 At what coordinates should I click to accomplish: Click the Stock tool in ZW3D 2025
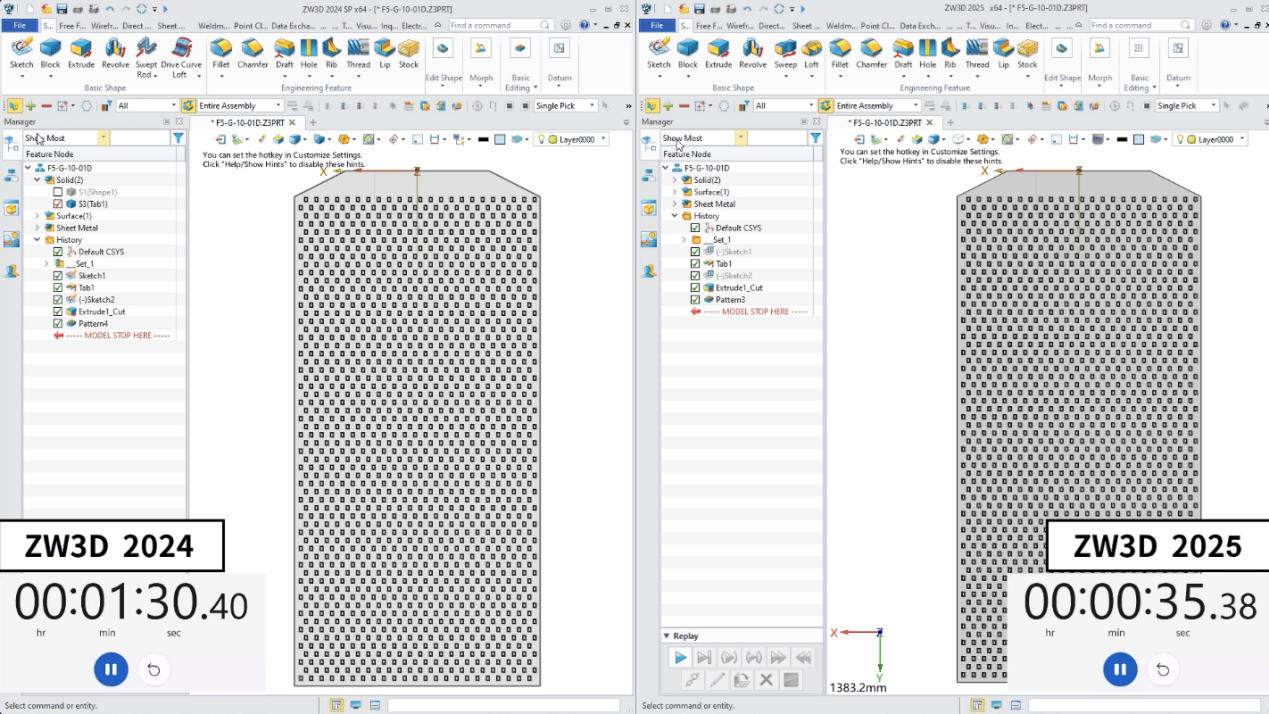1027,52
